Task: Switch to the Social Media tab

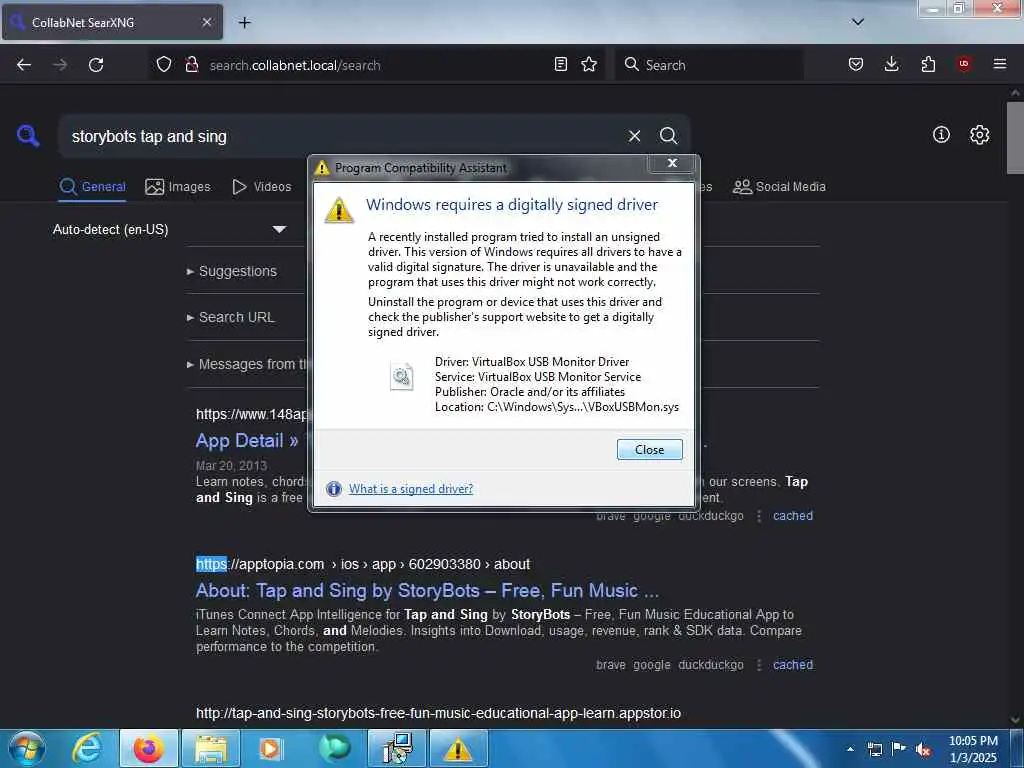Action: [779, 187]
